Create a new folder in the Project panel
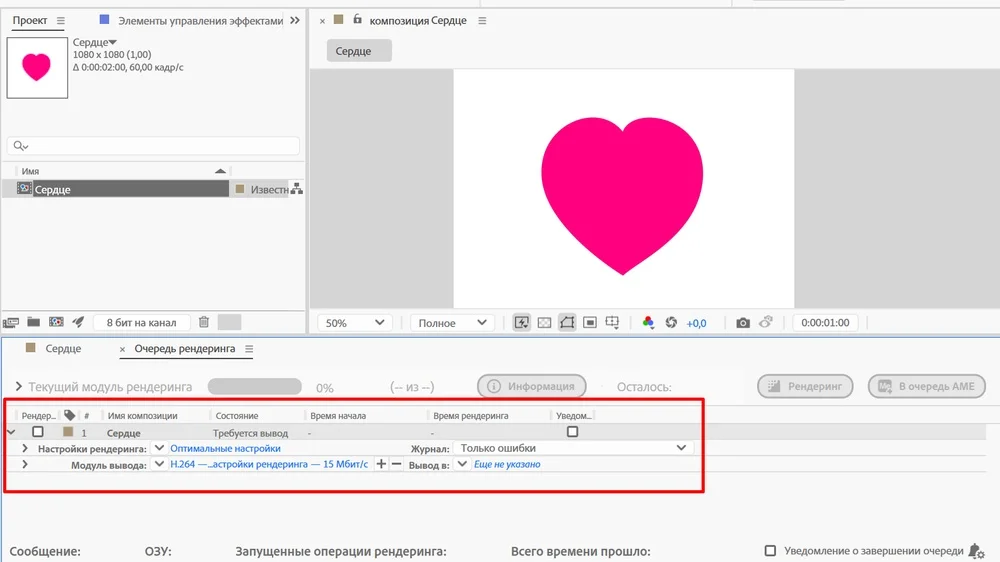 34,322
